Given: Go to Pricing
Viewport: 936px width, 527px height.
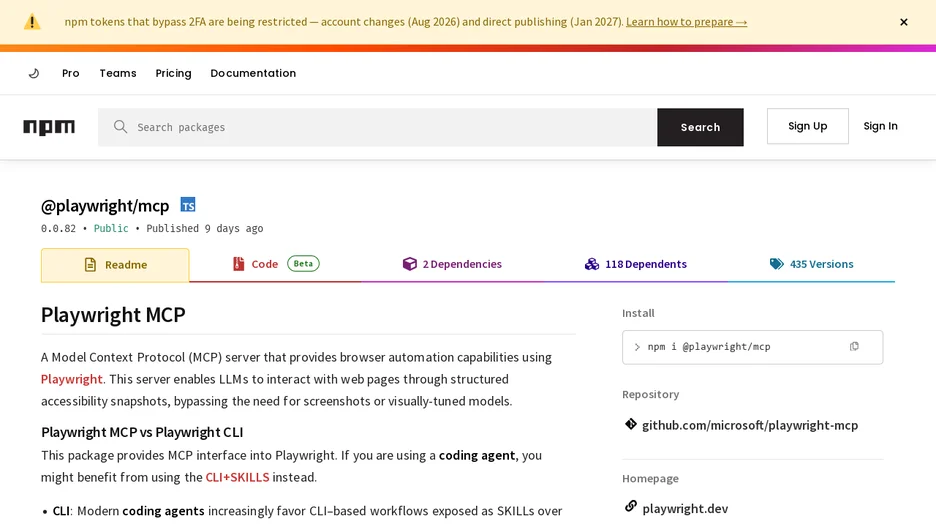Looking at the screenshot, I should click(x=173, y=73).
